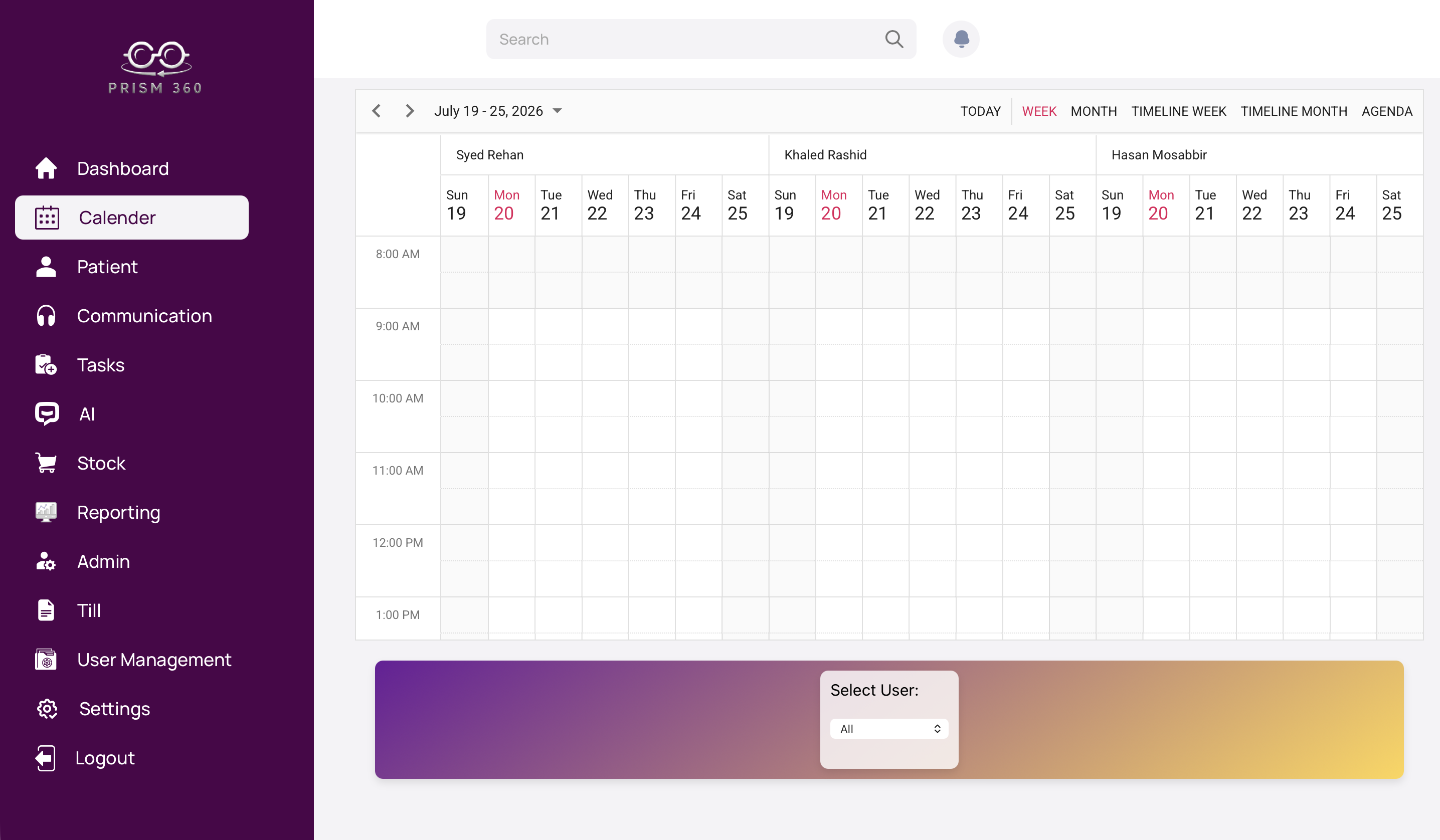
Task: Click the Stock cart icon
Action: click(46, 463)
